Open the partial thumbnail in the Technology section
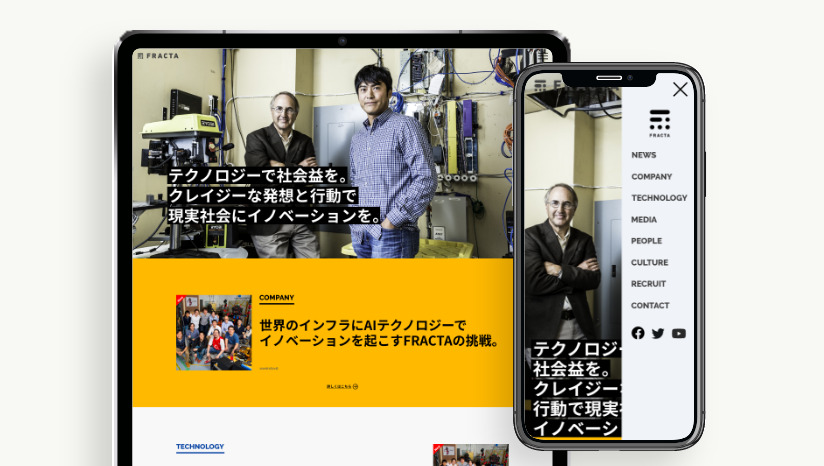Viewport: 824px width, 466px height. pos(471,455)
